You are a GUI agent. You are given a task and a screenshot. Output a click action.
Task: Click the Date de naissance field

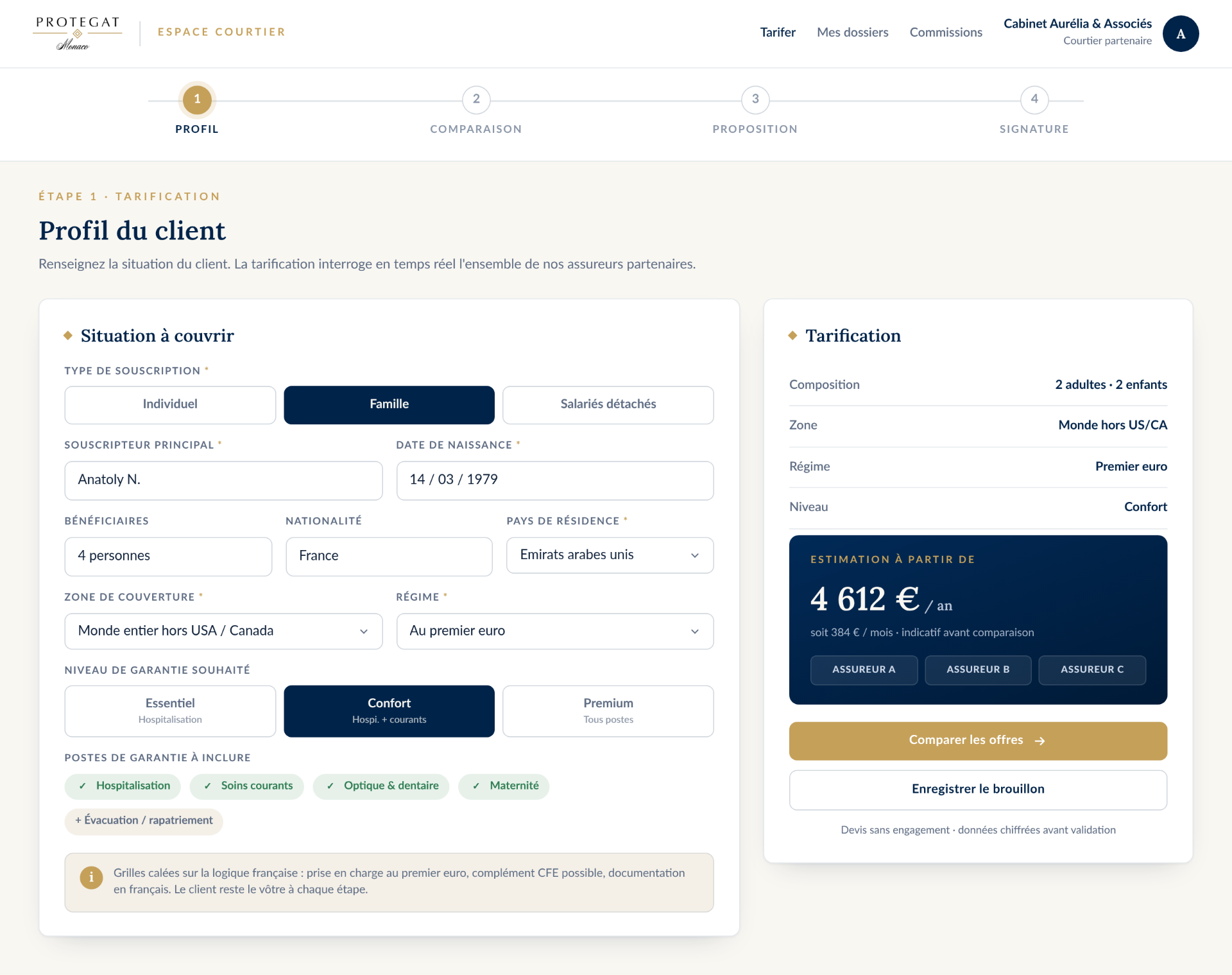[555, 480]
